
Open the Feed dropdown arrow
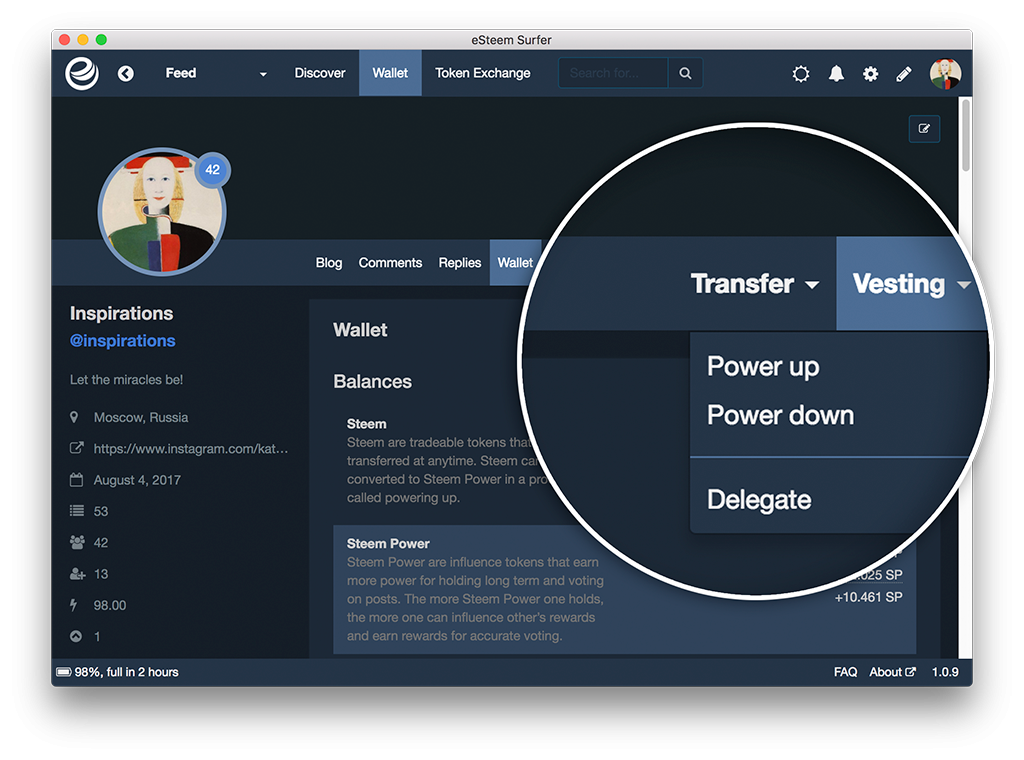tap(263, 74)
